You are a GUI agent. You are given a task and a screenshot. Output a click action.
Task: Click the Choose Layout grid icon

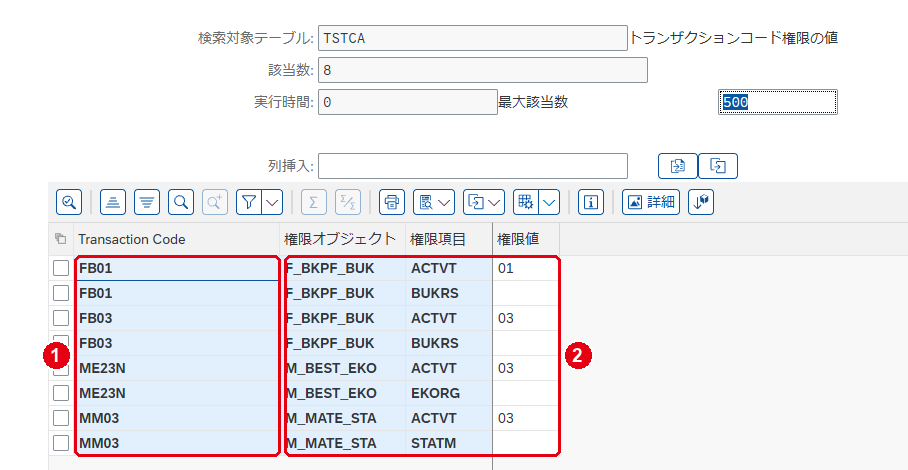pyautogui.click(x=526, y=202)
